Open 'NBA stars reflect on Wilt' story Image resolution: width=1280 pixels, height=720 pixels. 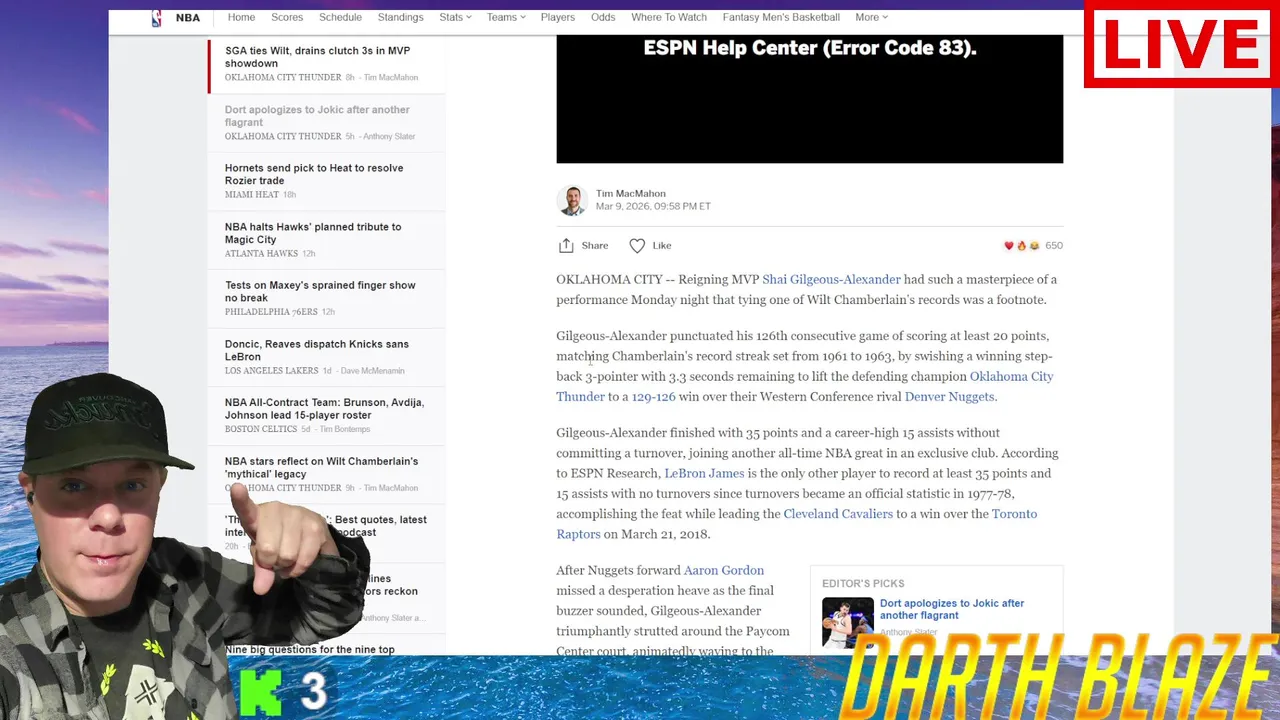pos(321,467)
